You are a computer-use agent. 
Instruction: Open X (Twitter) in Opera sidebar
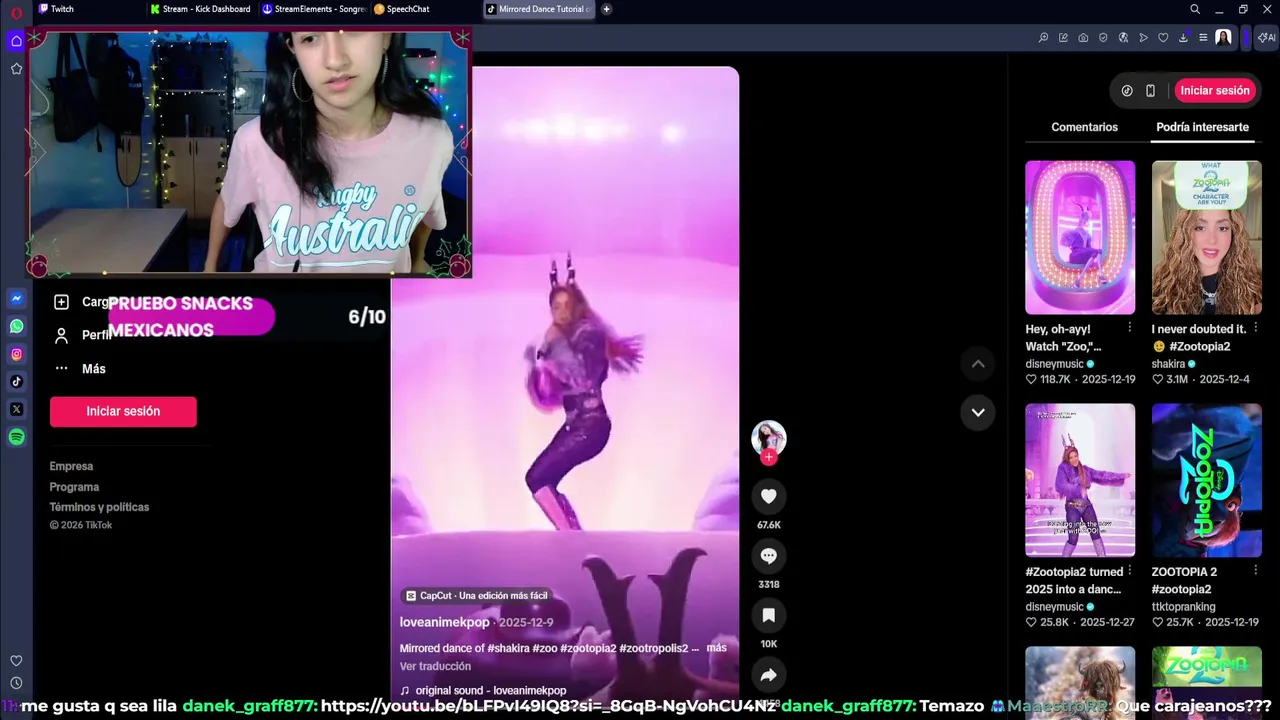(16, 409)
